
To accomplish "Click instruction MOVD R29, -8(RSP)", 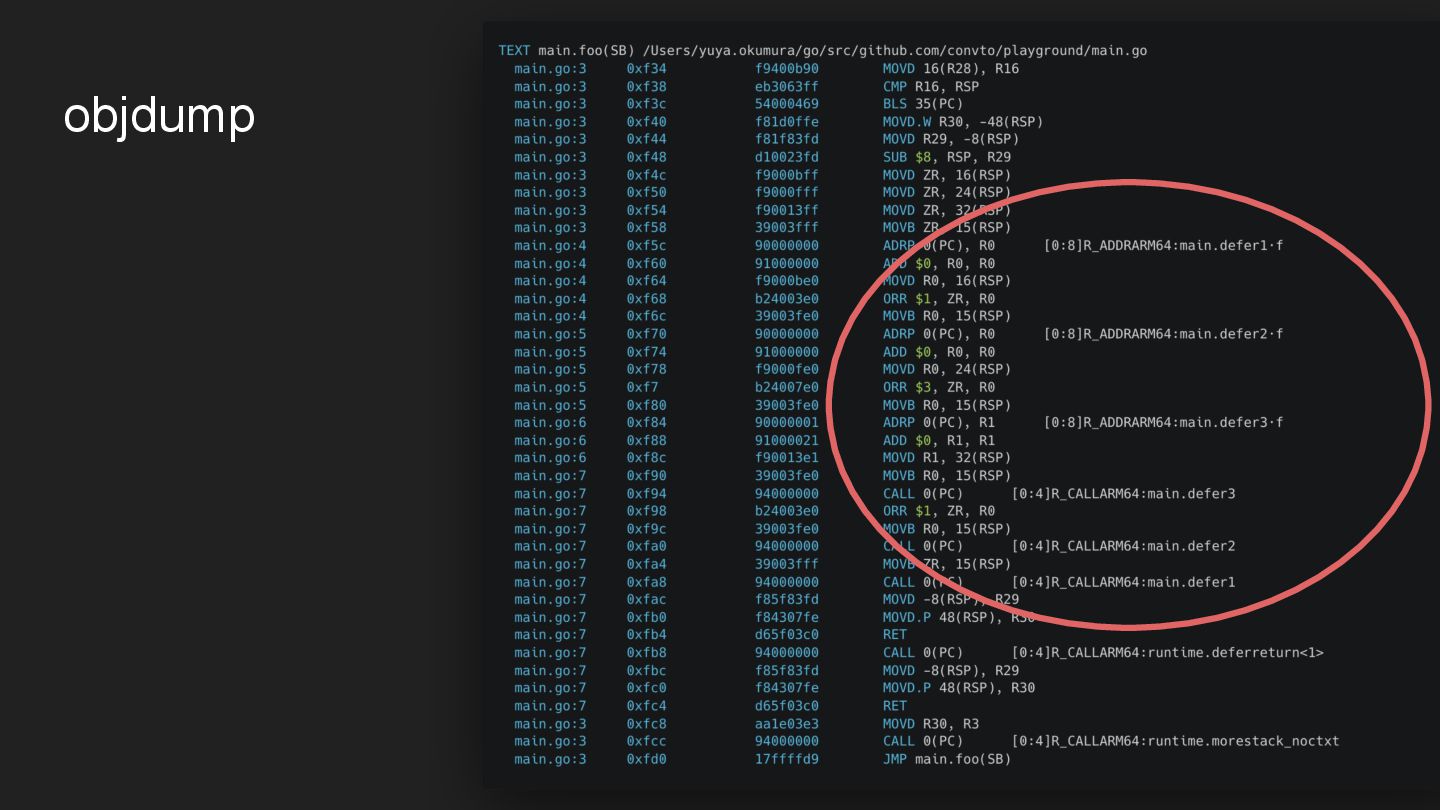I will 951,139.
